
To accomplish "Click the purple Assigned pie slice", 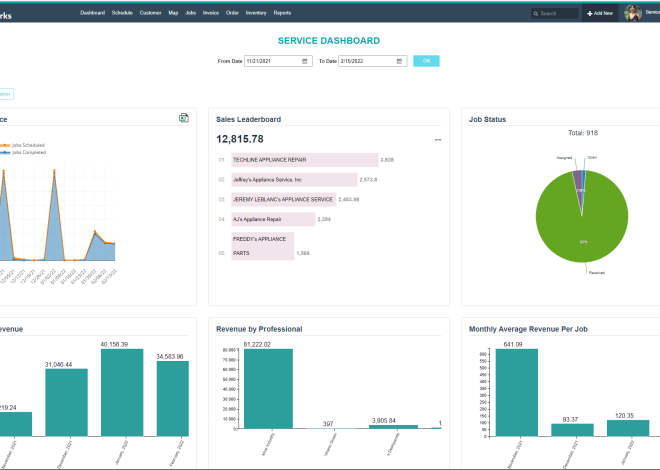I will pos(578,185).
